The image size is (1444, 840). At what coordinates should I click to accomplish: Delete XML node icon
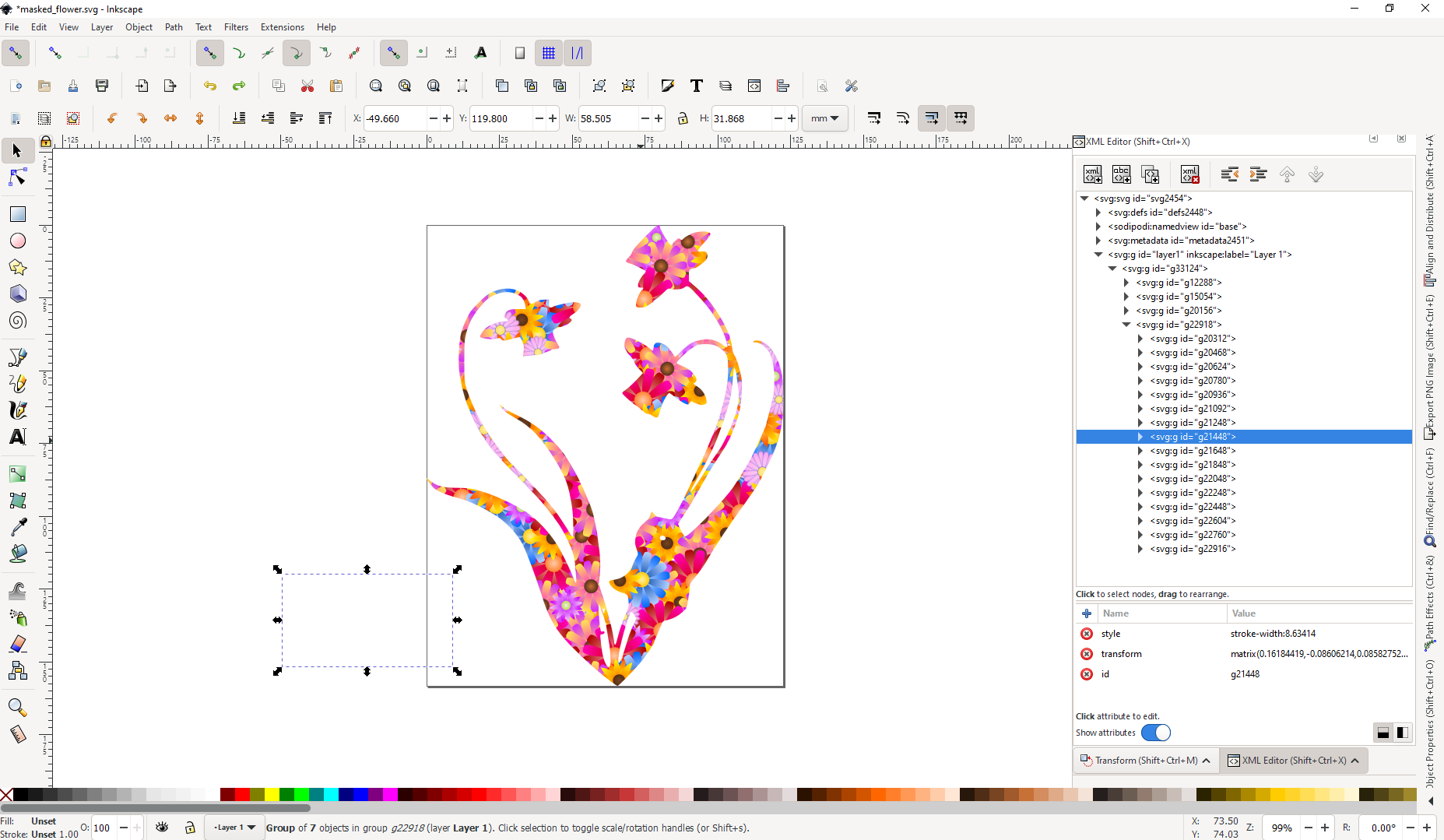tap(1189, 174)
